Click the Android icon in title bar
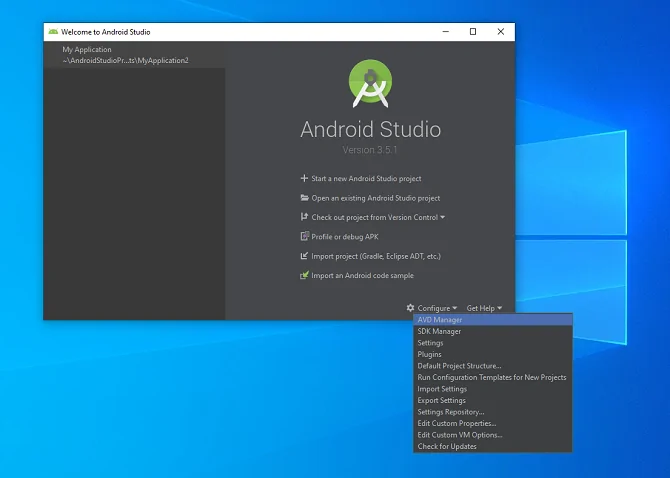The height and width of the screenshot is (478, 670). click(x=53, y=31)
